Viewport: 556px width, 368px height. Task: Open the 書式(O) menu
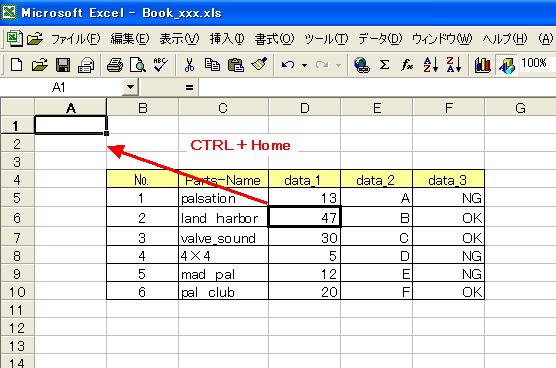click(274, 39)
